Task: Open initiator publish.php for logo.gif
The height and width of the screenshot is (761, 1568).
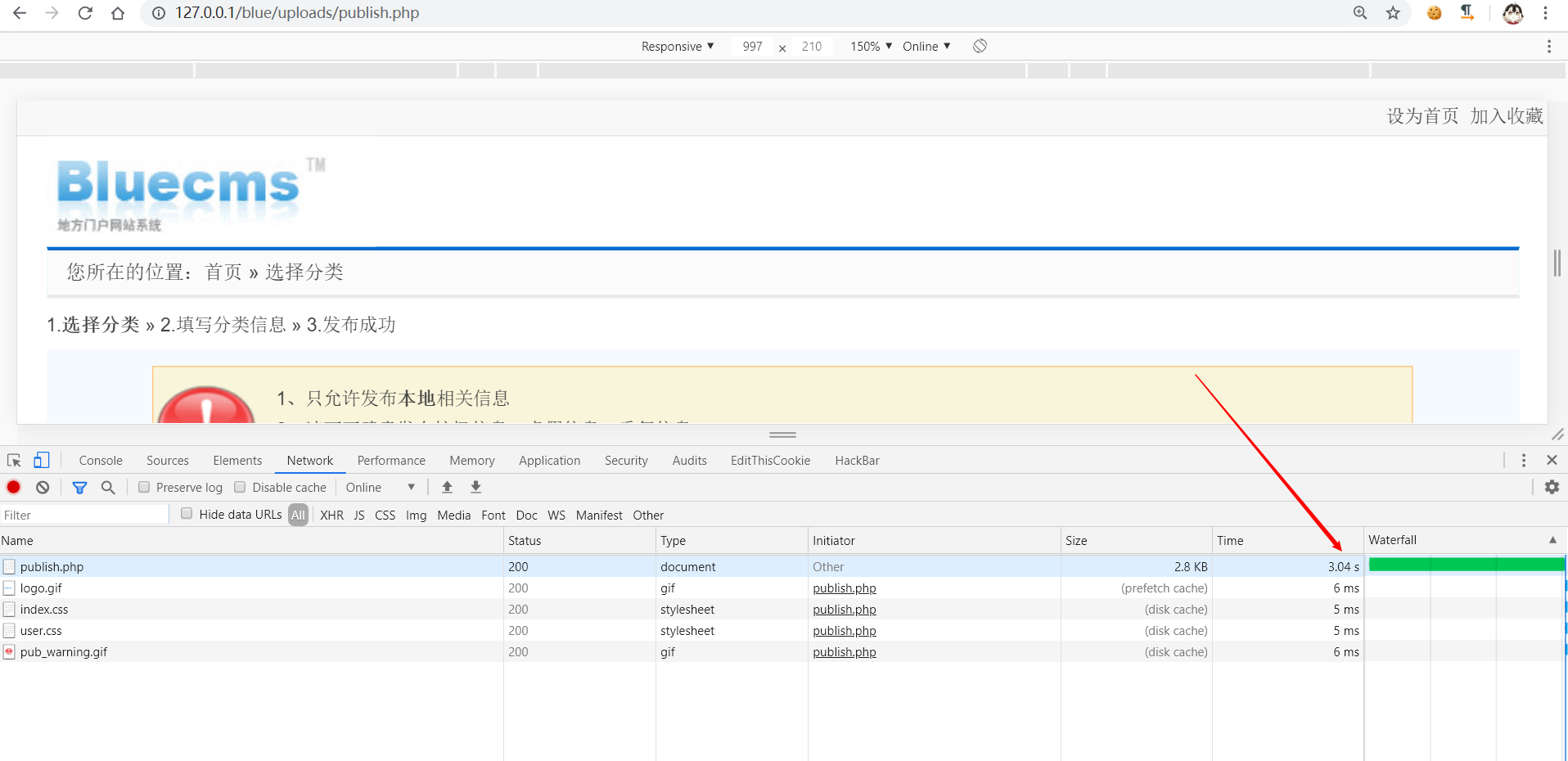Action: click(845, 588)
